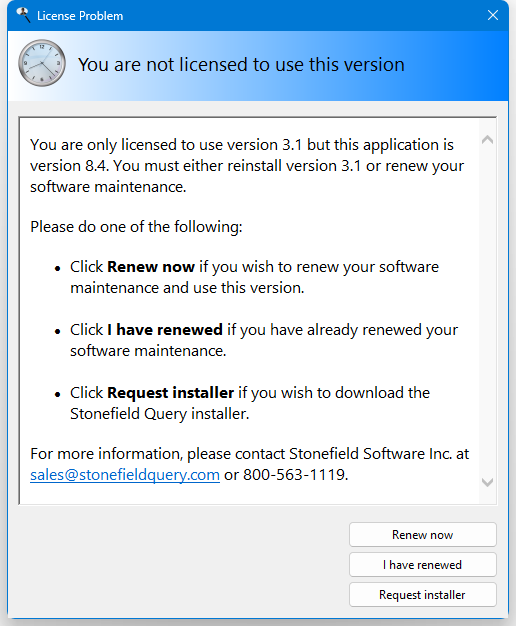The height and width of the screenshot is (626, 516).
Task: Close the License Problem dialog
Action: coord(493,15)
